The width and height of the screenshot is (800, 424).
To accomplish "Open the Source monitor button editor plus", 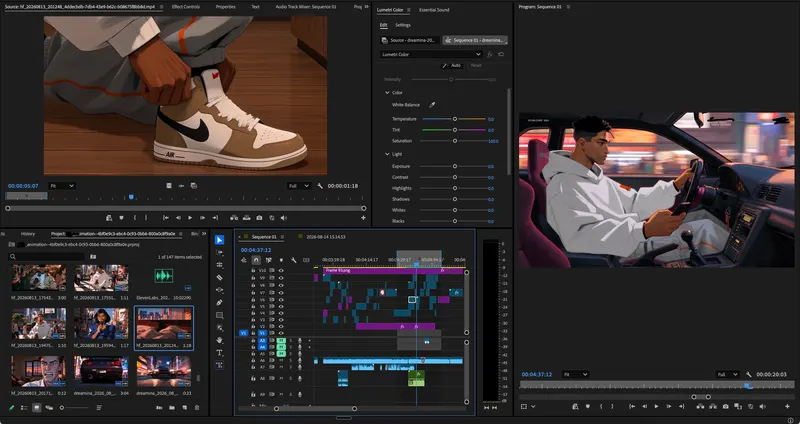I will [363, 218].
